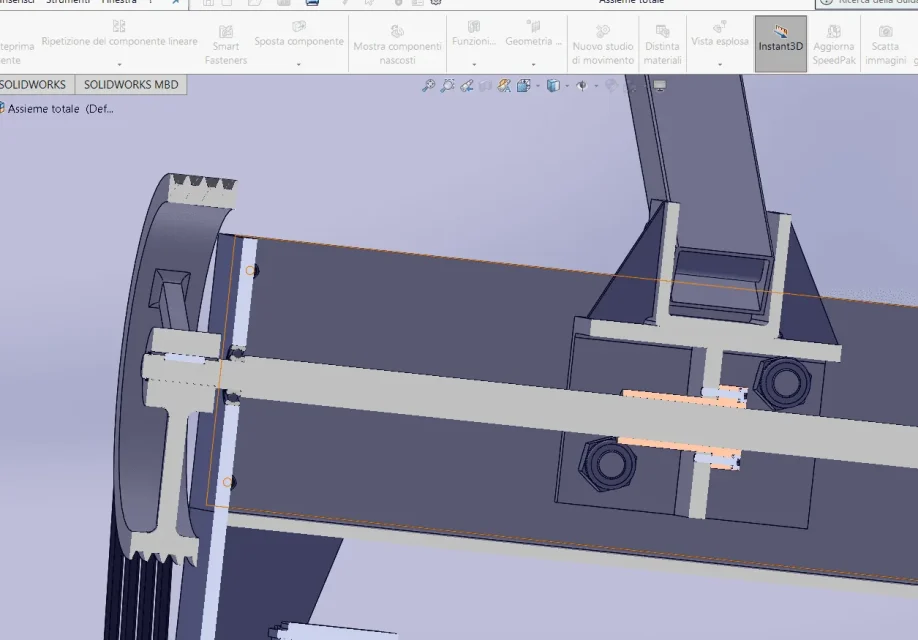Click the Previous View icon
The image size is (918, 640).
(x=467, y=86)
